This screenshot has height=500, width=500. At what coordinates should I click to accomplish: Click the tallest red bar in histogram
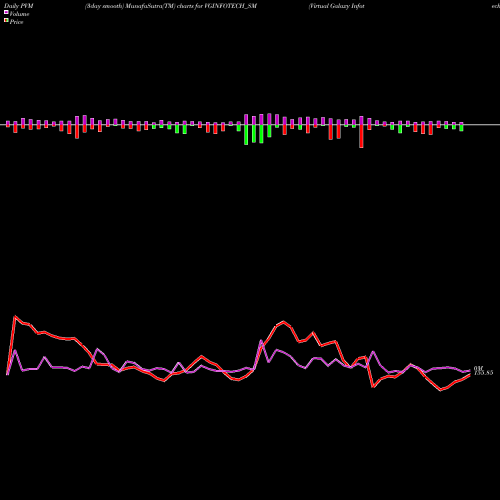coord(361,136)
